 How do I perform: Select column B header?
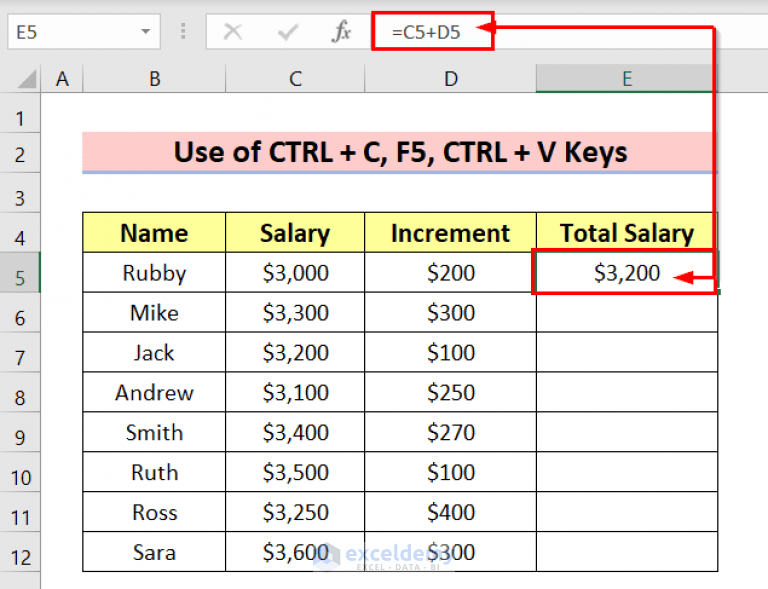(x=154, y=78)
